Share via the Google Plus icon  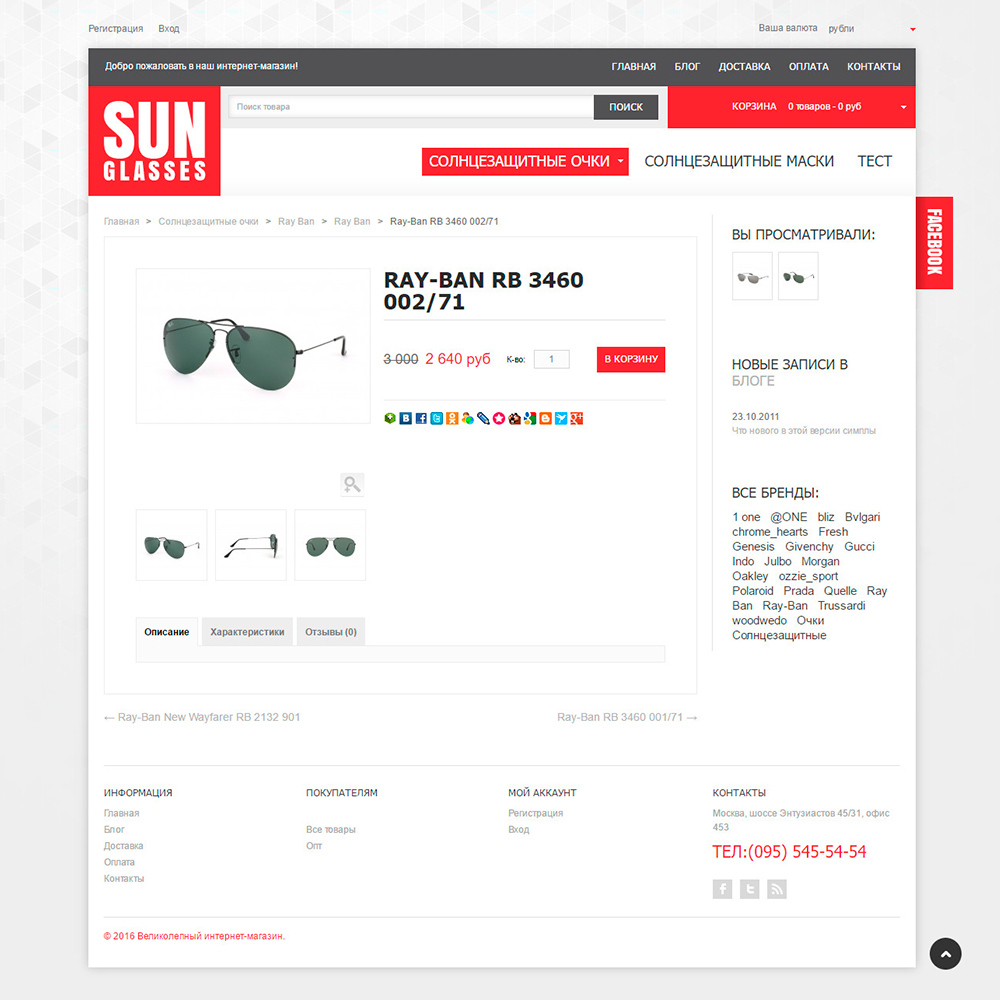click(577, 418)
